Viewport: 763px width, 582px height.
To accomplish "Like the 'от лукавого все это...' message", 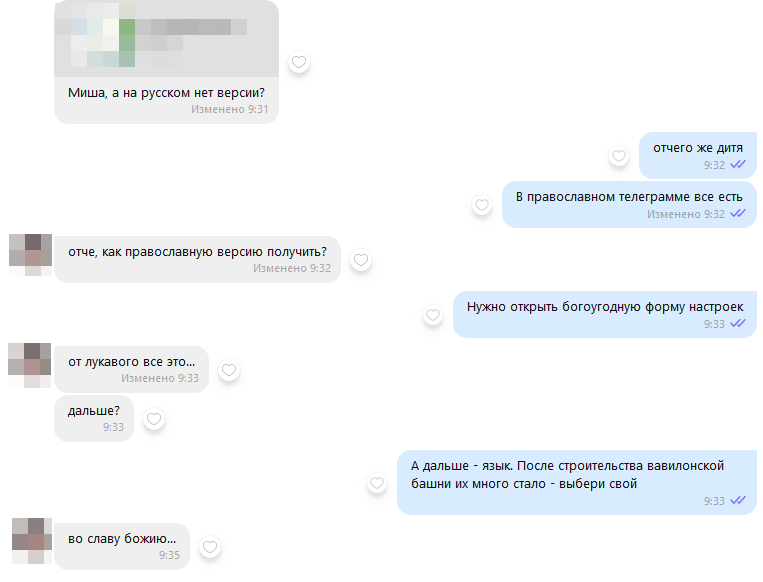I will tap(229, 370).
